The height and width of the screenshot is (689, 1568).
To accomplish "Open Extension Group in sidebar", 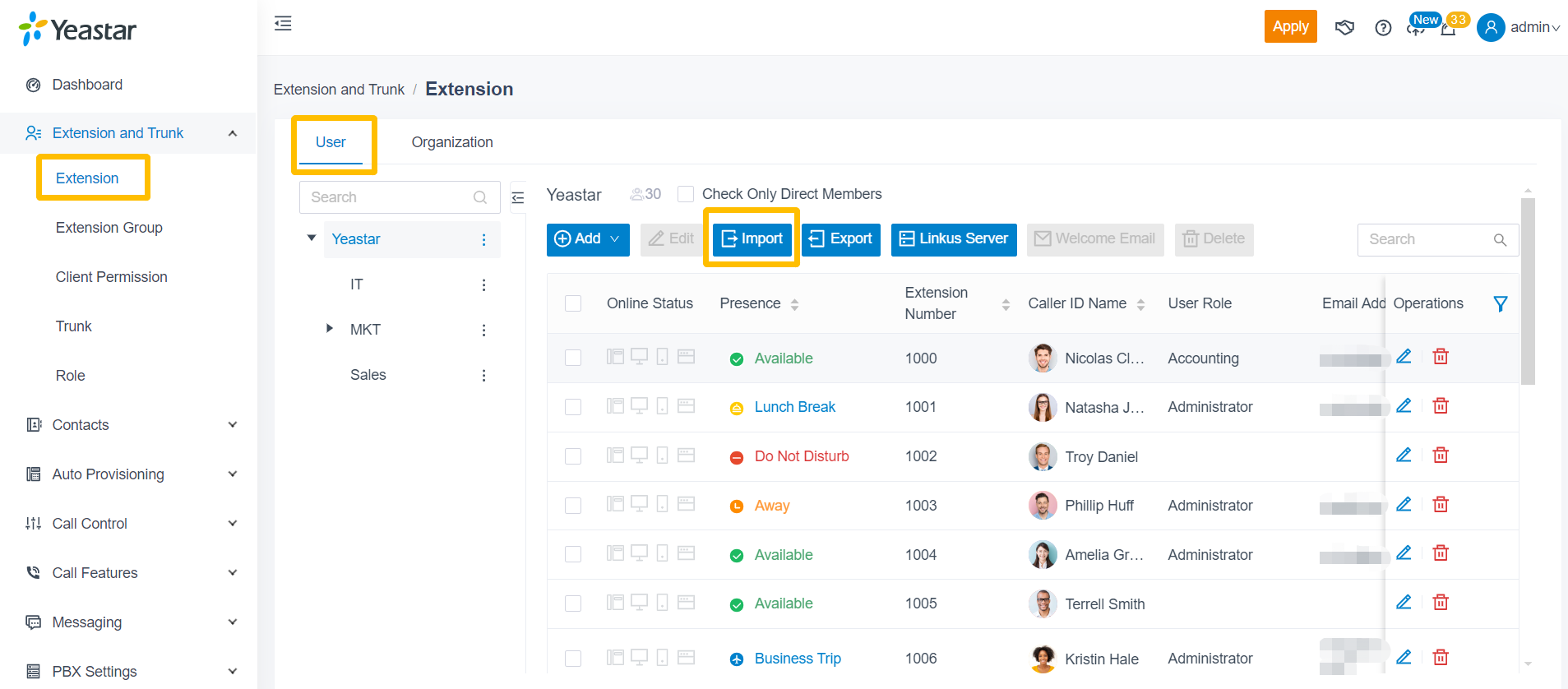I will (x=109, y=228).
